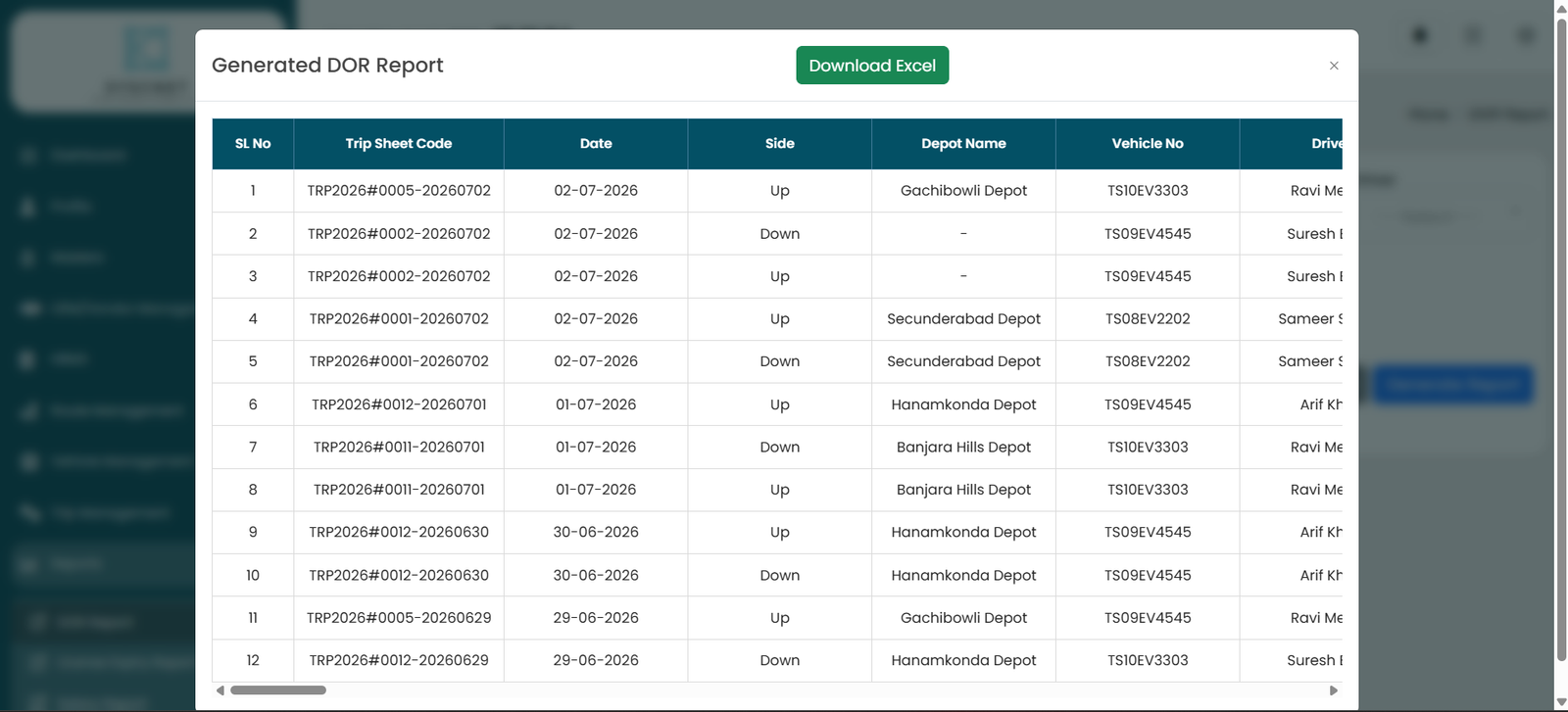Select trip code TRP2026#0012-20260629 in row 12
The width and height of the screenshot is (1568, 712).
coord(399,661)
